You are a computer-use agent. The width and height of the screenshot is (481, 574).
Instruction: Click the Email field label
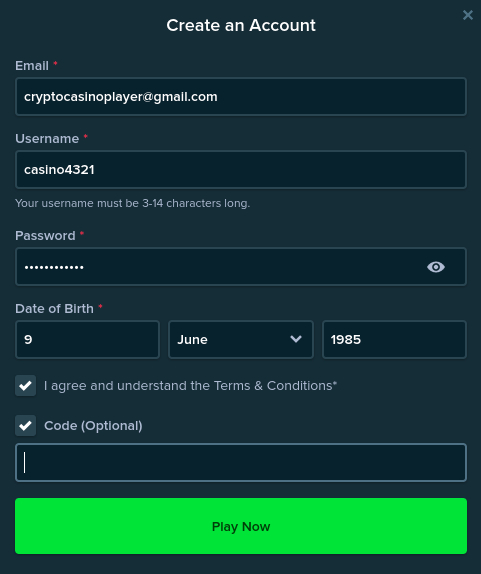[x=32, y=66]
